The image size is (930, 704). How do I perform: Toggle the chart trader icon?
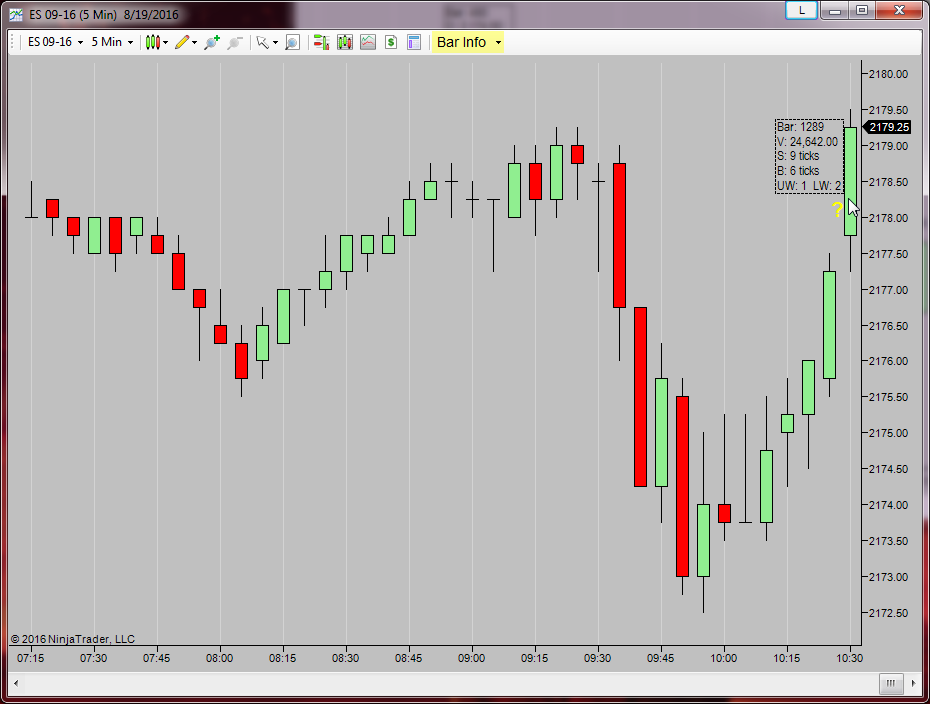click(321, 42)
